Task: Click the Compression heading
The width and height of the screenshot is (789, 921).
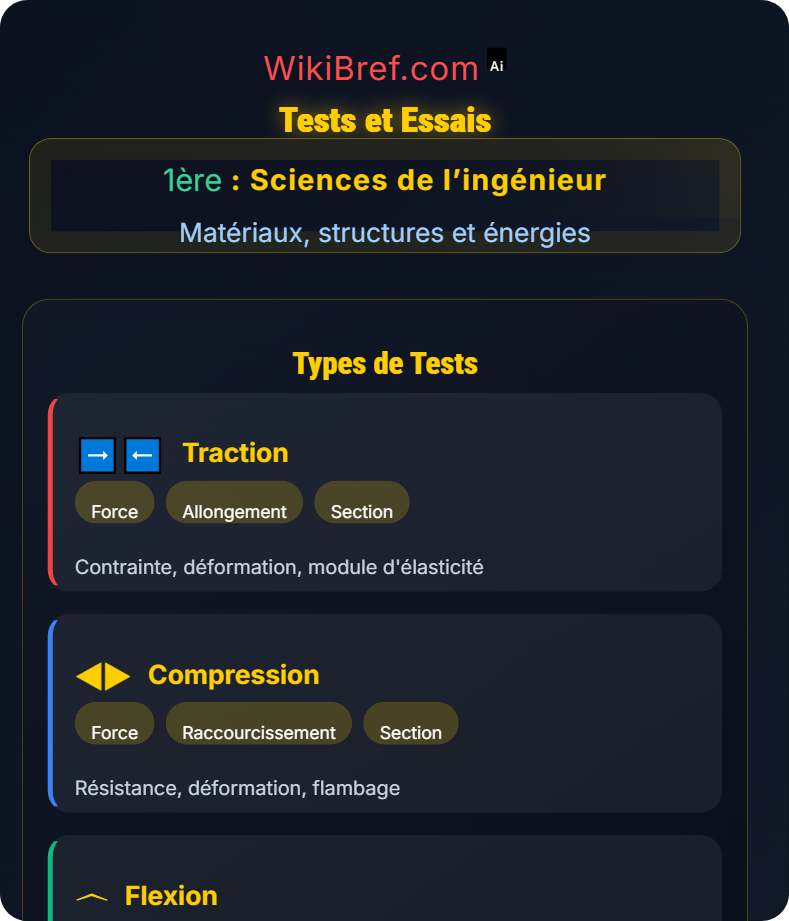Action: 234,675
